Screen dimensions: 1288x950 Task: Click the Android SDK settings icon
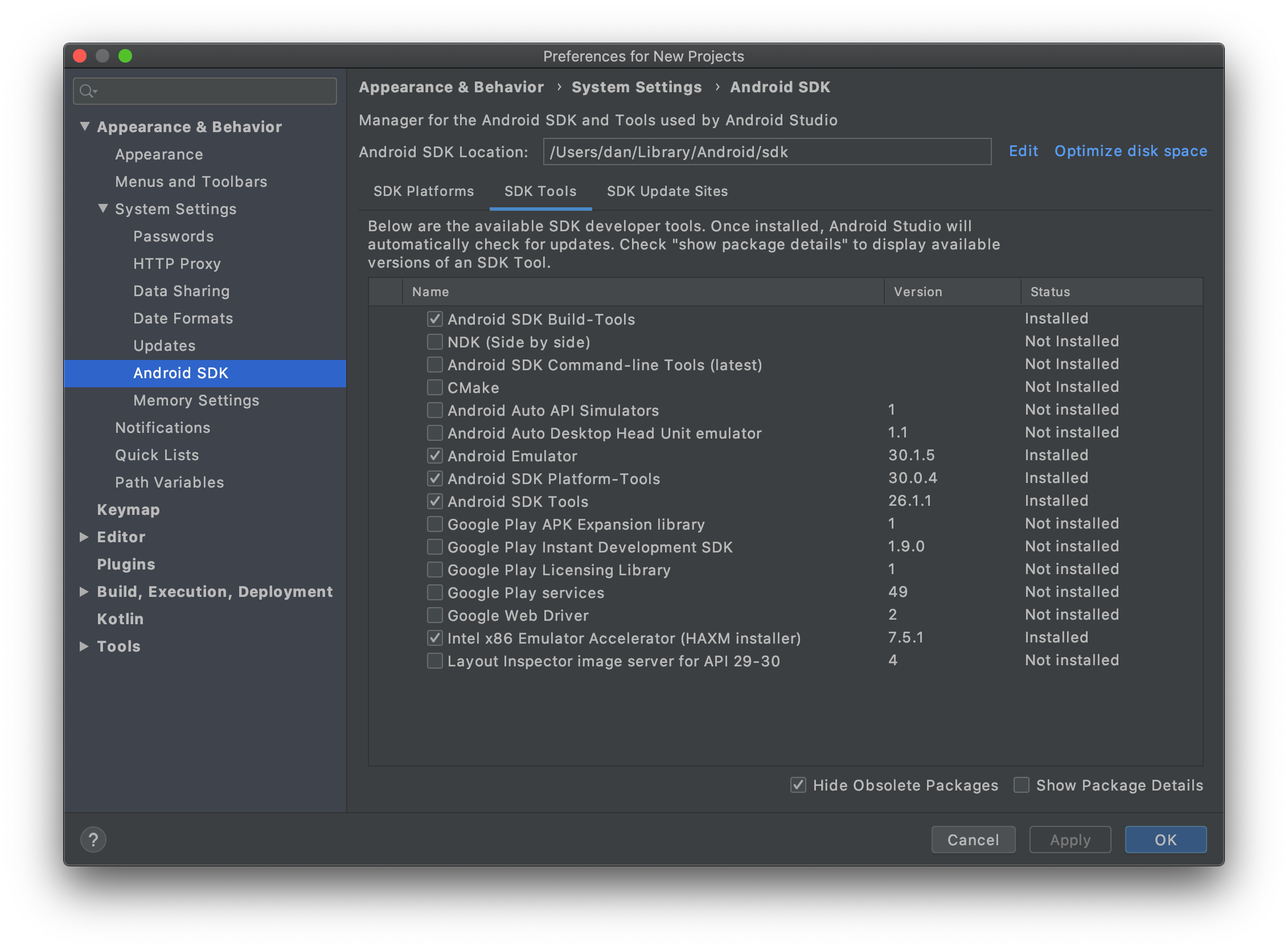pyautogui.click(x=180, y=373)
